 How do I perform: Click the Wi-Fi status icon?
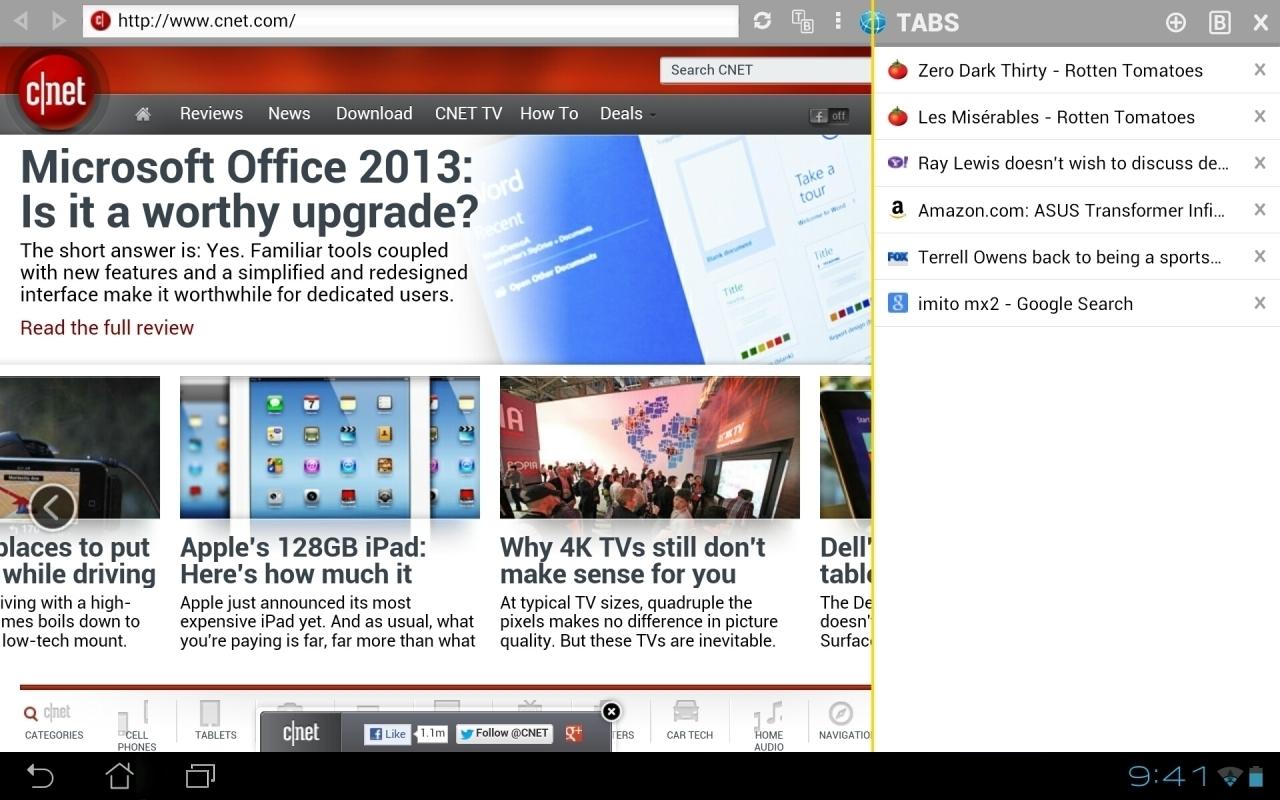[1231, 776]
